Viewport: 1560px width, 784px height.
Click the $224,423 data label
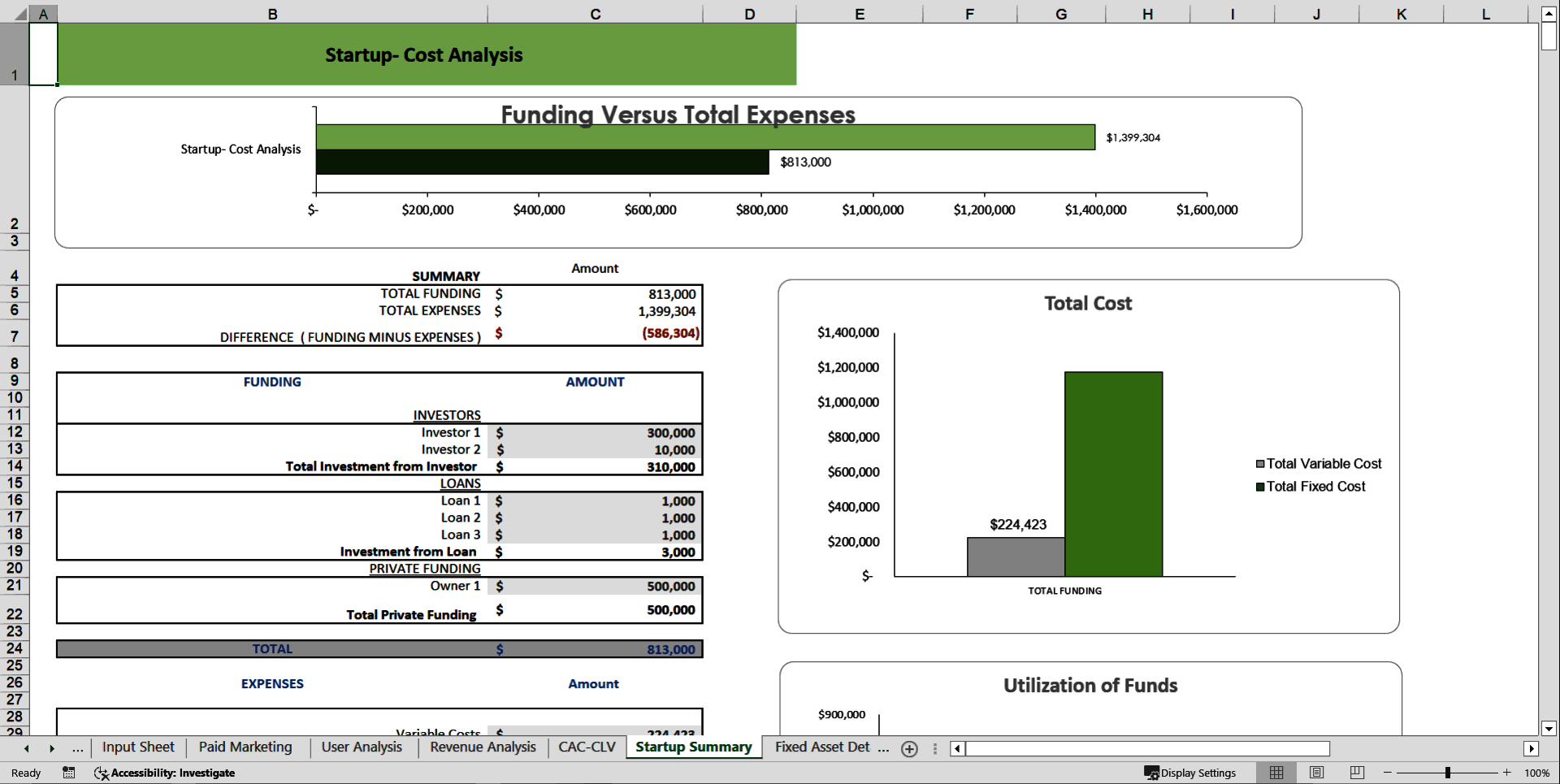point(1018,525)
